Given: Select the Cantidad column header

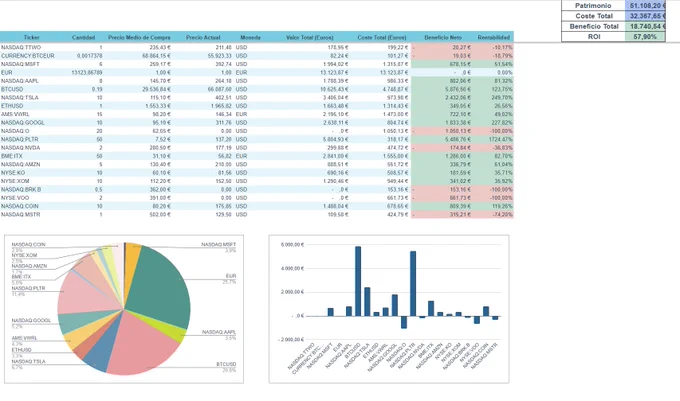Looking at the screenshot, I should [x=83, y=38].
